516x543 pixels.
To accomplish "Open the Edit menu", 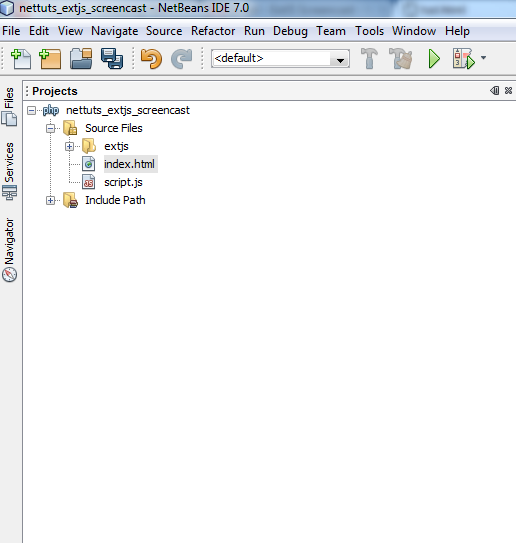I will [39, 31].
